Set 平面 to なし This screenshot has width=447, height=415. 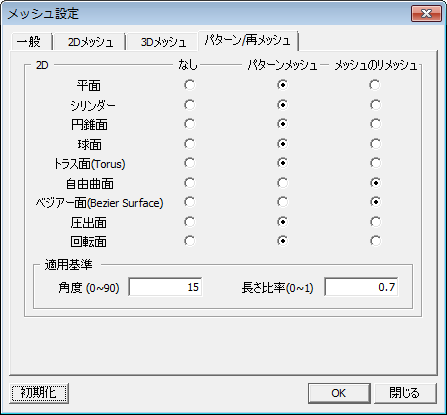pos(190,85)
